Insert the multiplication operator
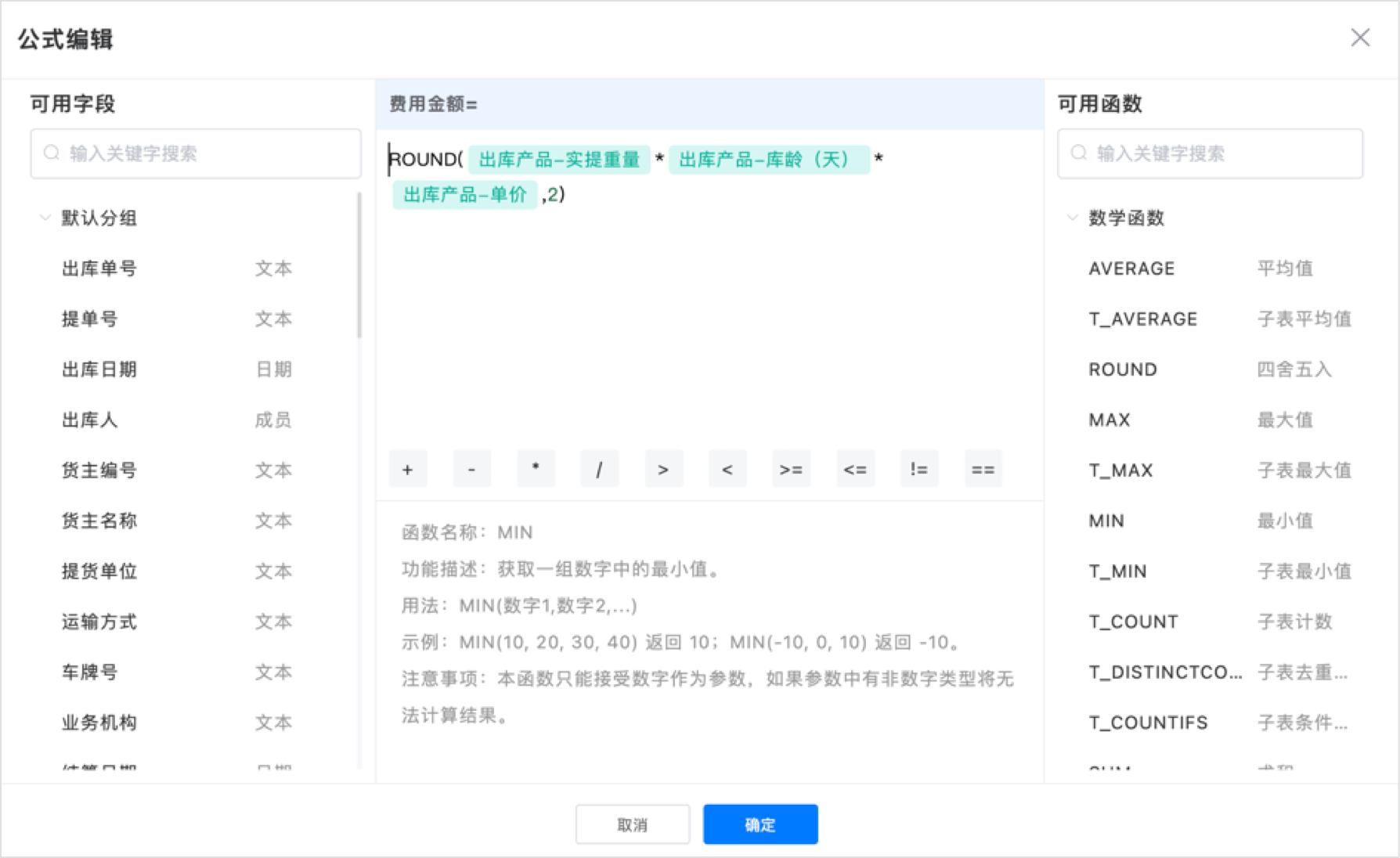This screenshot has height=858, width=1400. tap(536, 470)
